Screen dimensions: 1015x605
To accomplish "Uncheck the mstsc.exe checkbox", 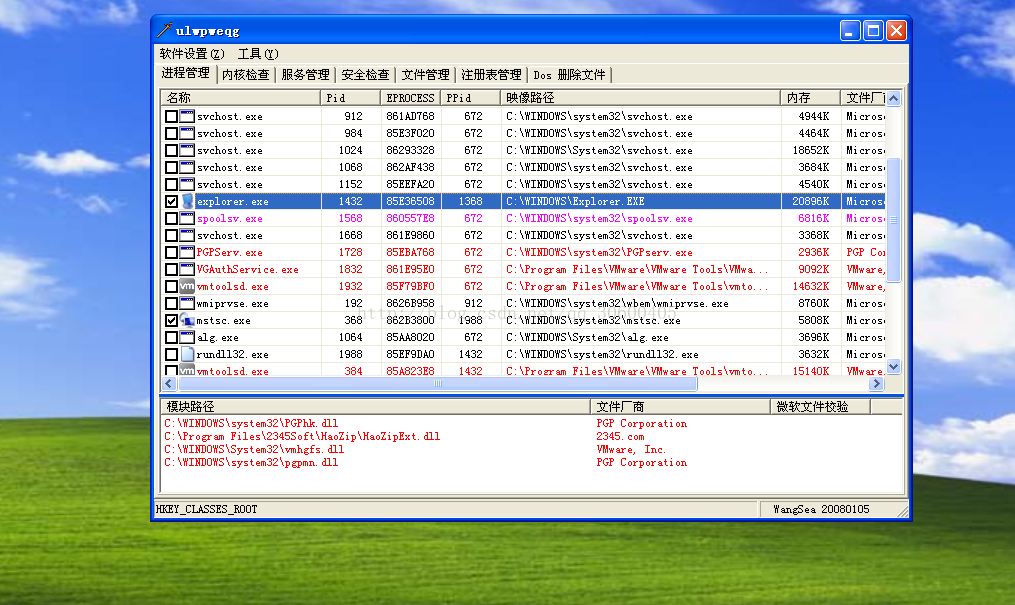I will click(x=171, y=320).
